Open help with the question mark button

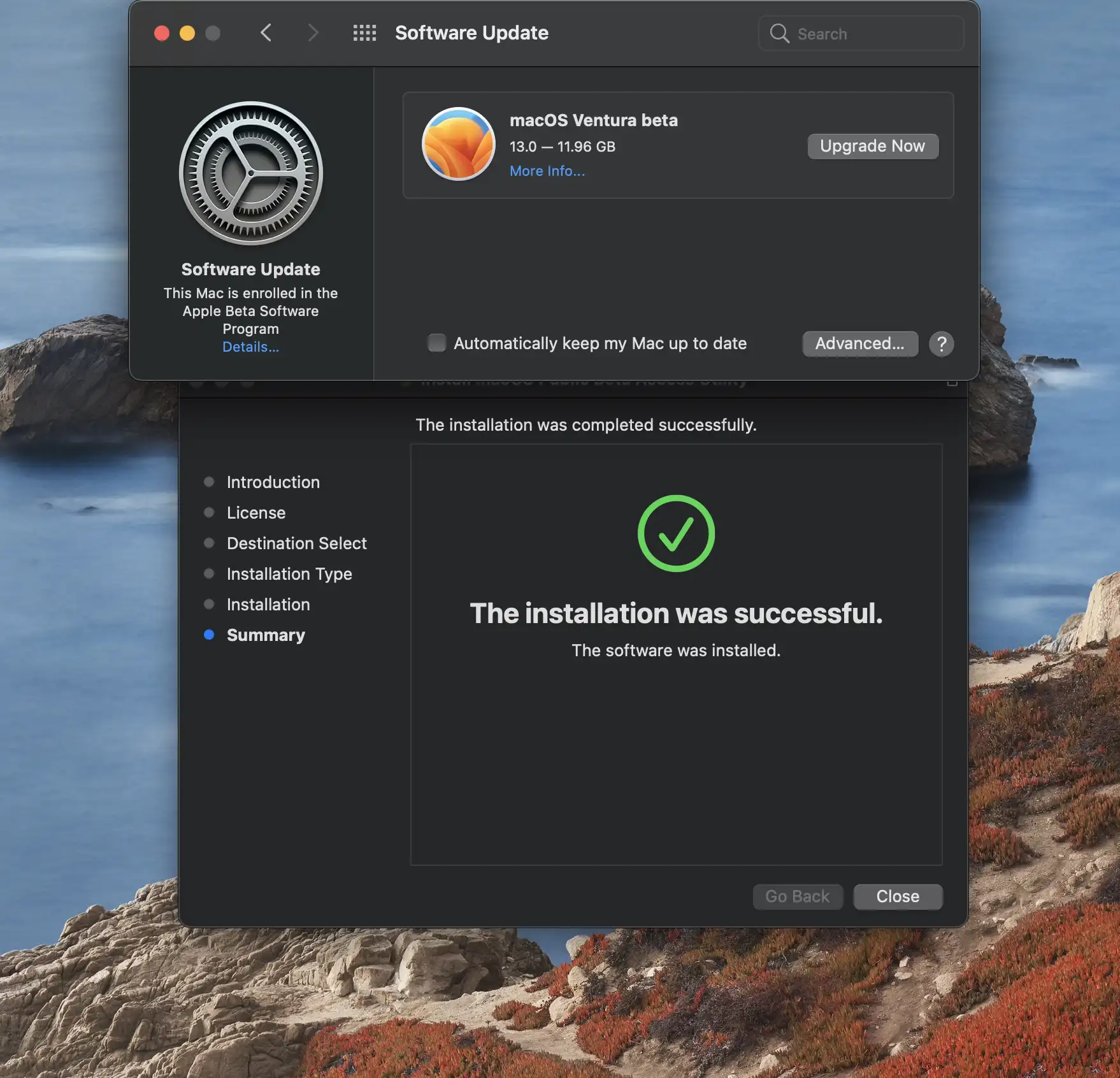click(942, 344)
